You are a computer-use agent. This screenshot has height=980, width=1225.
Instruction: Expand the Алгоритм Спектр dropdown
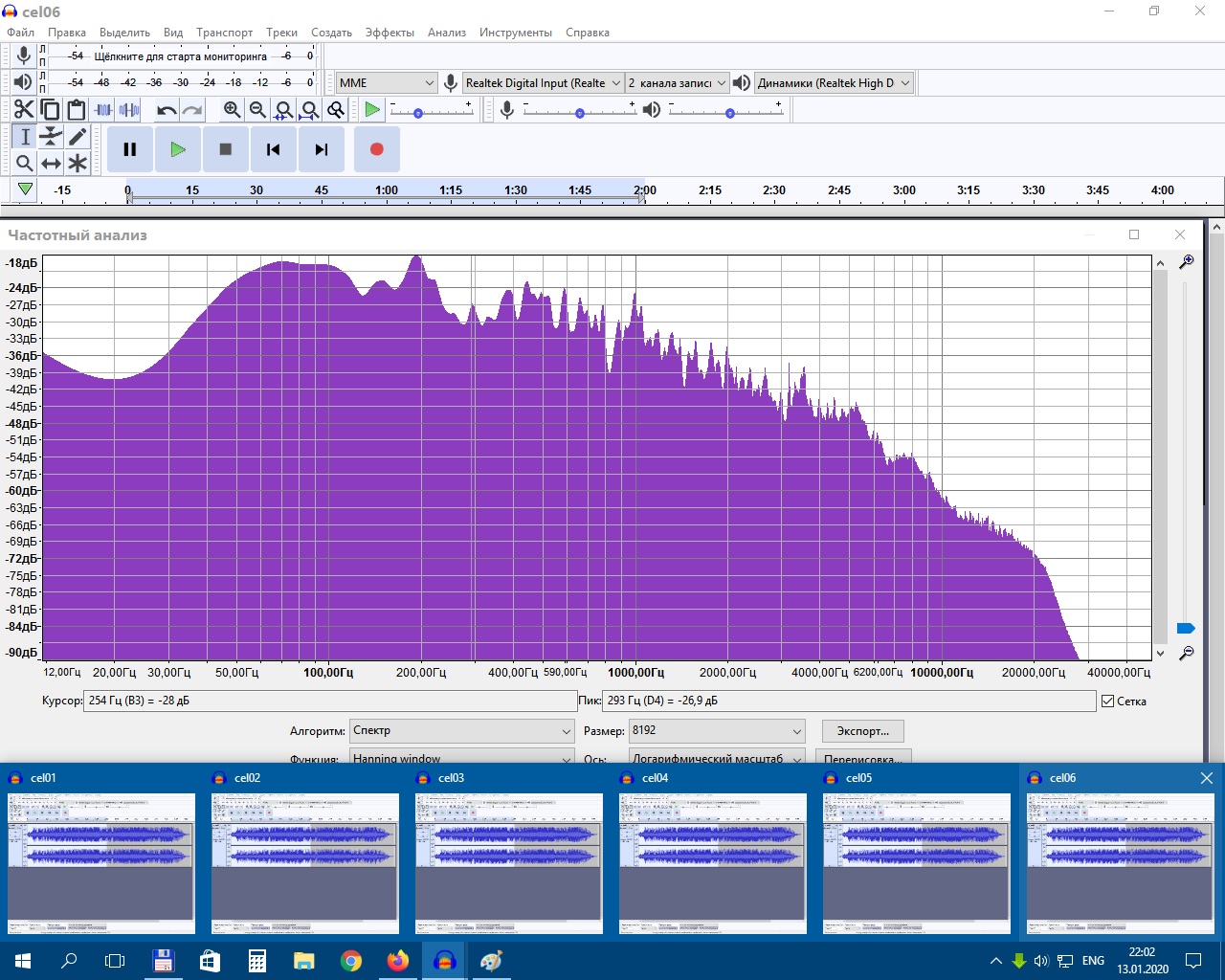click(x=462, y=731)
